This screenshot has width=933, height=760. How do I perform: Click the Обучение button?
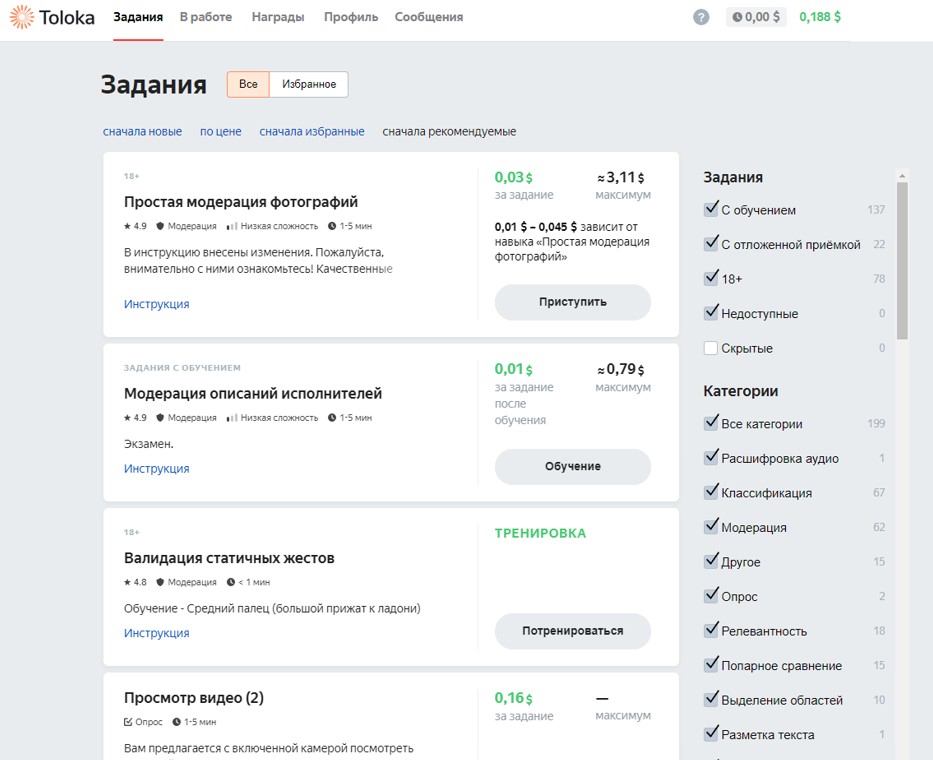[x=572, y=467]
